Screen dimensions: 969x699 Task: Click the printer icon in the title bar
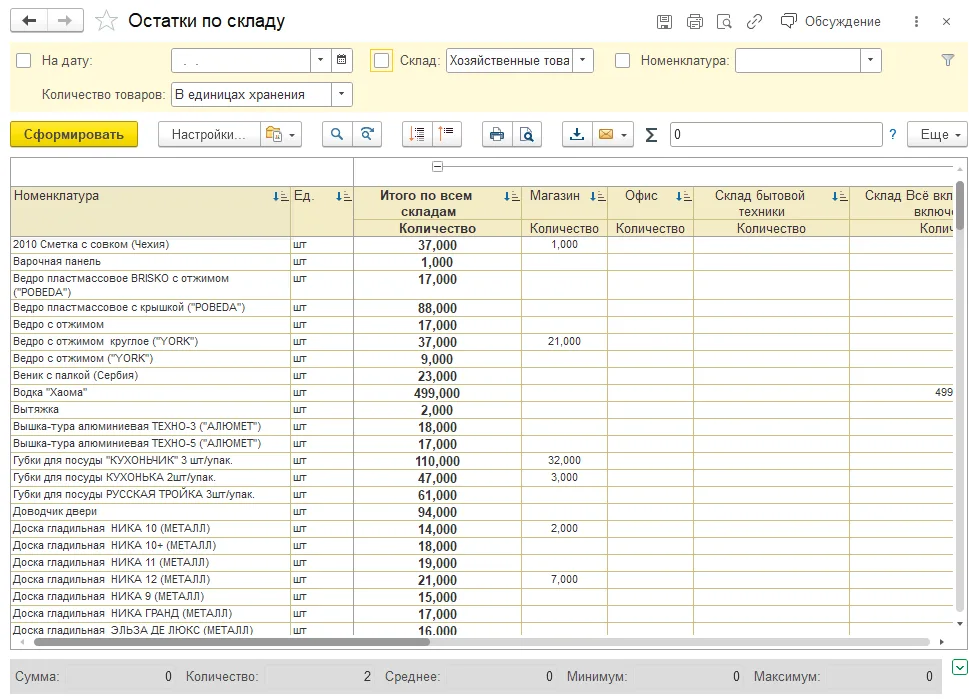coord(695,22)
